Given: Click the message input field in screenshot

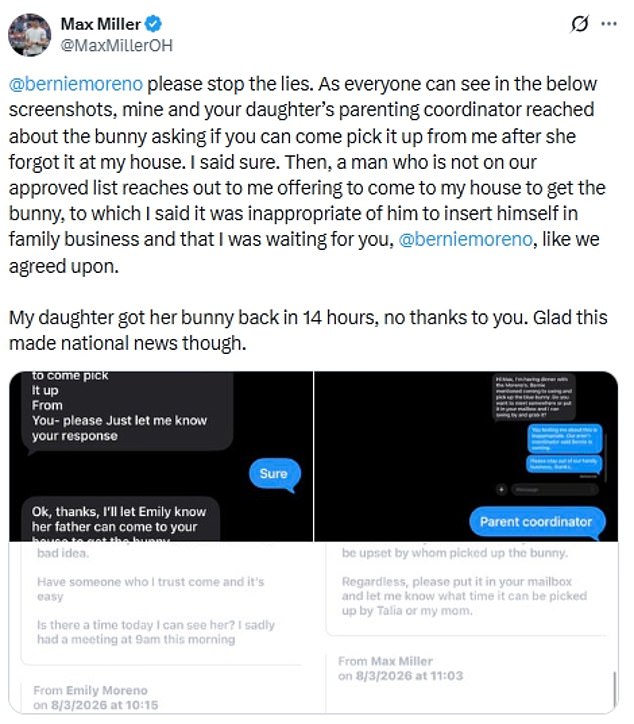Looking at the screenshot, I should pos(555,489).
